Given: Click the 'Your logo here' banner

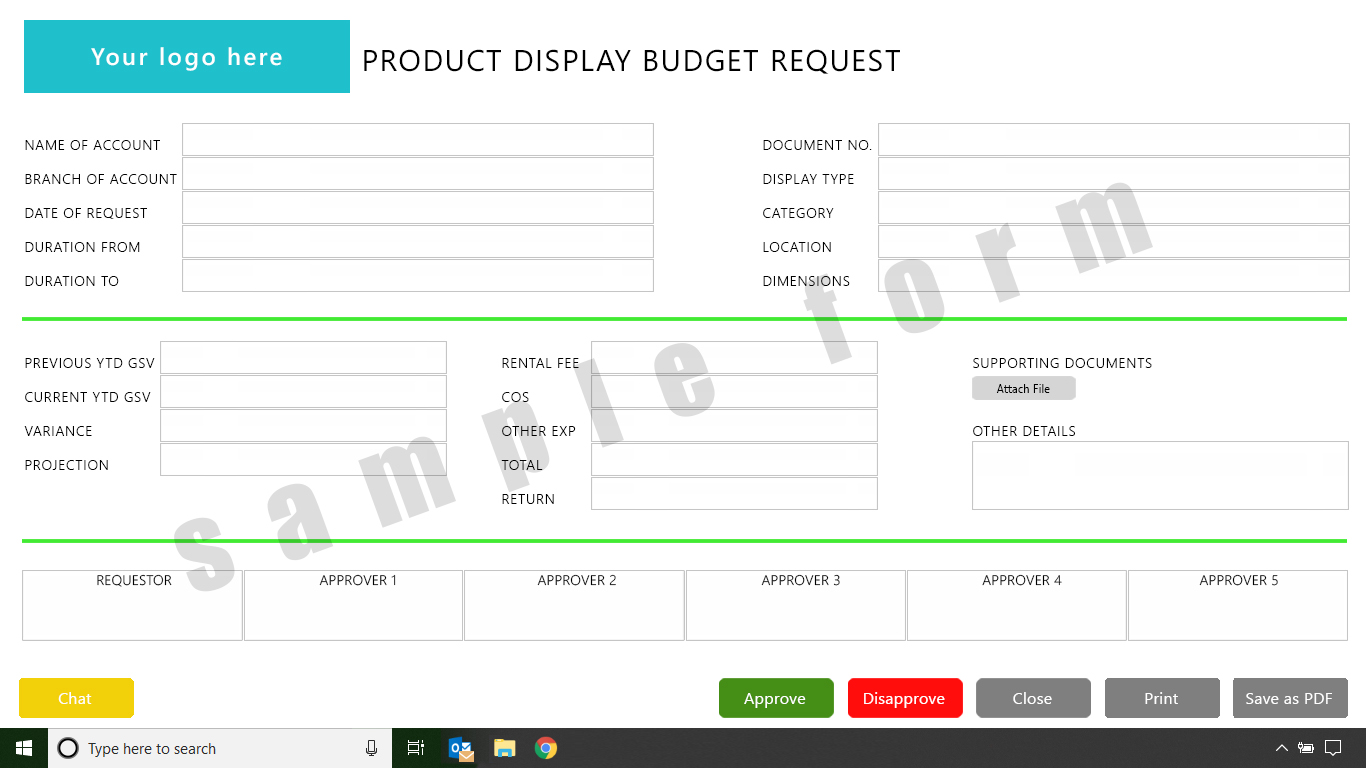Looking at the screenshot, I should [187, 57].
